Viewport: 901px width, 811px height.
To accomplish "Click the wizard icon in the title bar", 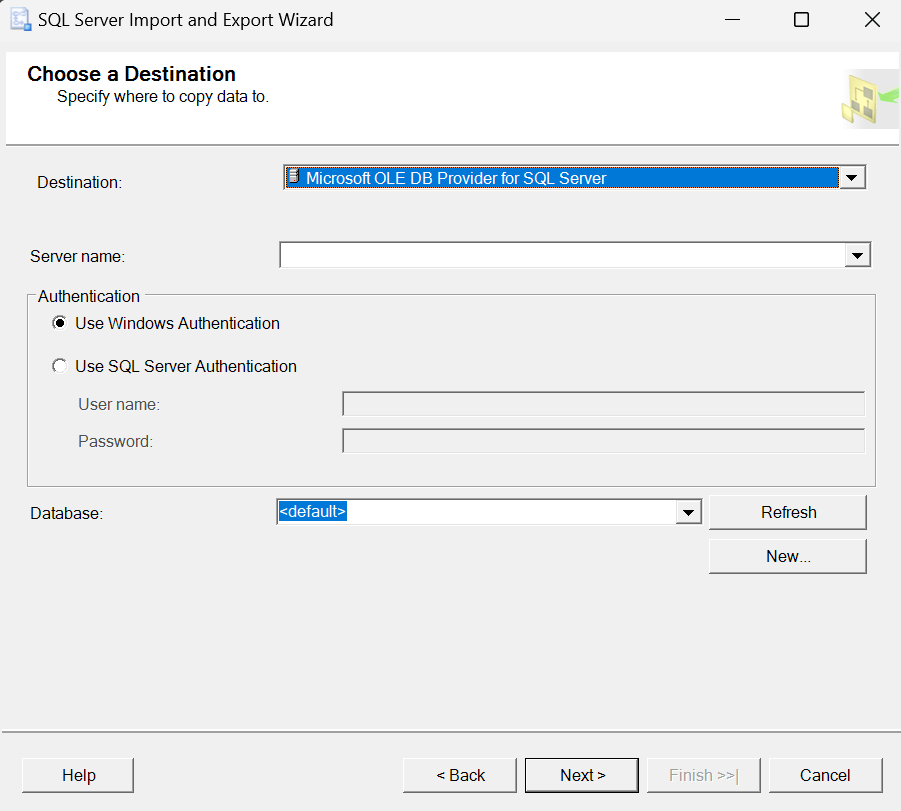I will (21, 20).
